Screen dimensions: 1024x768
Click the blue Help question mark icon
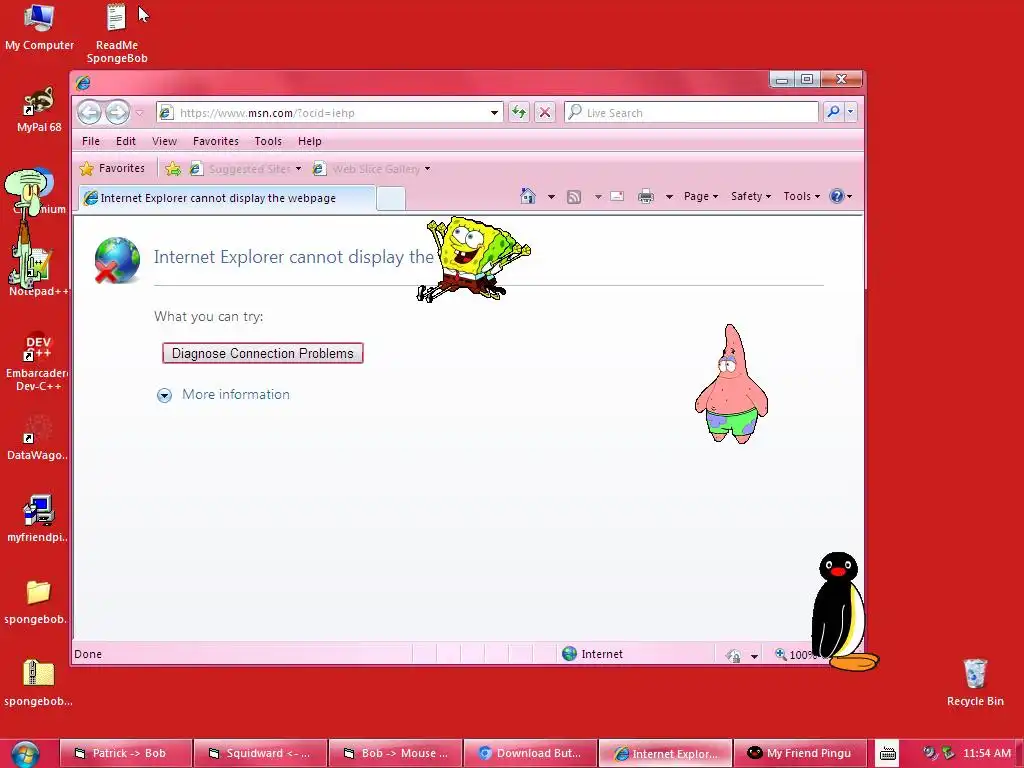point(837,196)
